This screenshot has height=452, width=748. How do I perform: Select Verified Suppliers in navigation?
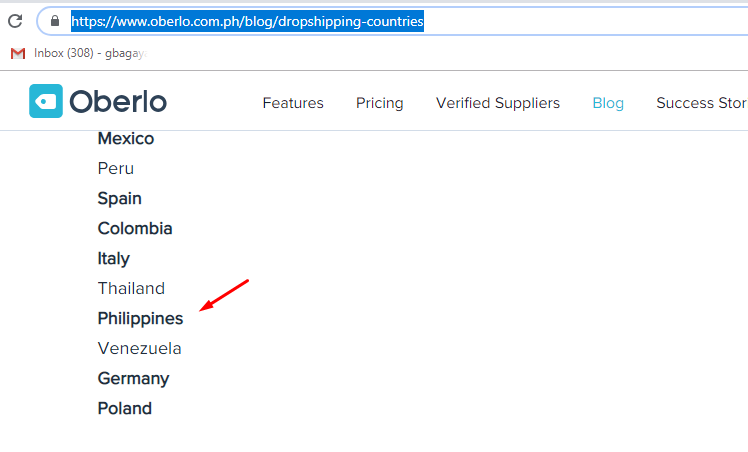498,103
